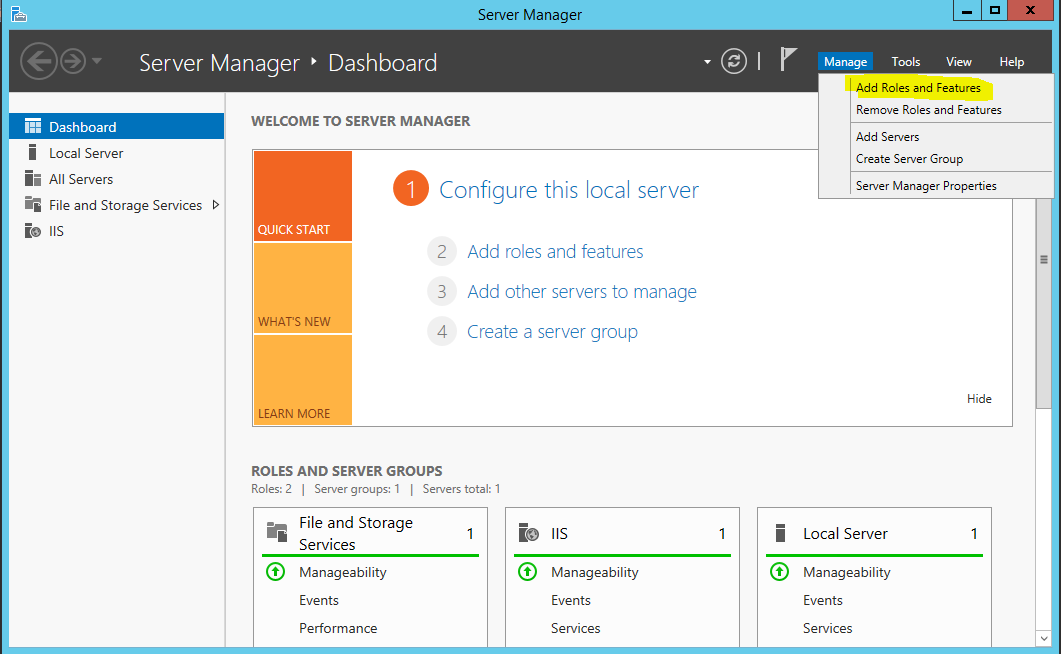Image resolution: width=1061 pixels, height=654 pixels.
Task: Click the forward navigation arrow icon
Action: pos(73,62)
